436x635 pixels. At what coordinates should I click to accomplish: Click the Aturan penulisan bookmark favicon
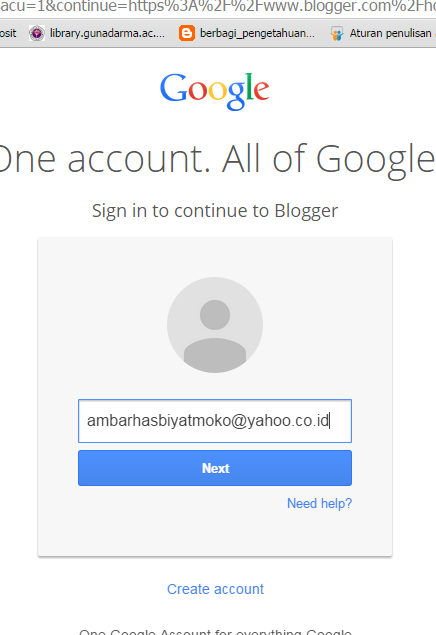[x=337, y=33]
